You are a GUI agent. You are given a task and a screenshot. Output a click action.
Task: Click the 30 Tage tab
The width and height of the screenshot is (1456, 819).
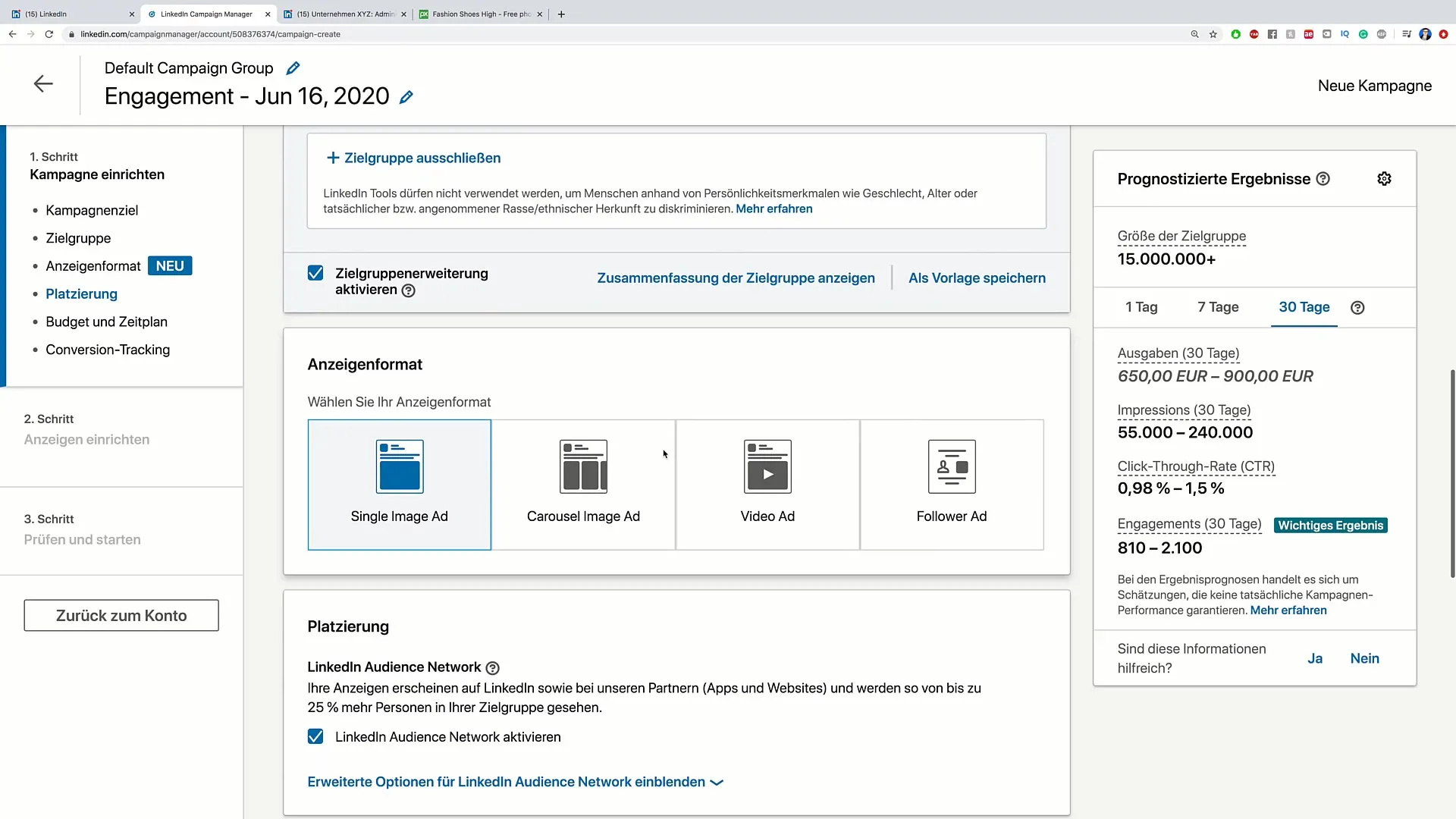point(1304,307)
